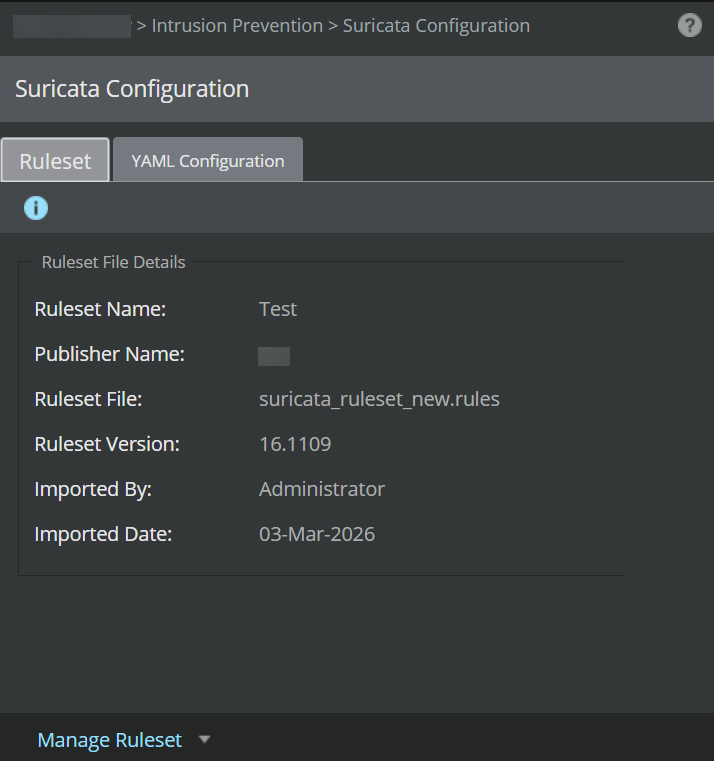Click the Imported Date label
Image resolution: width=714 pixels, height=761 pixels.
[x=103, y=534]
